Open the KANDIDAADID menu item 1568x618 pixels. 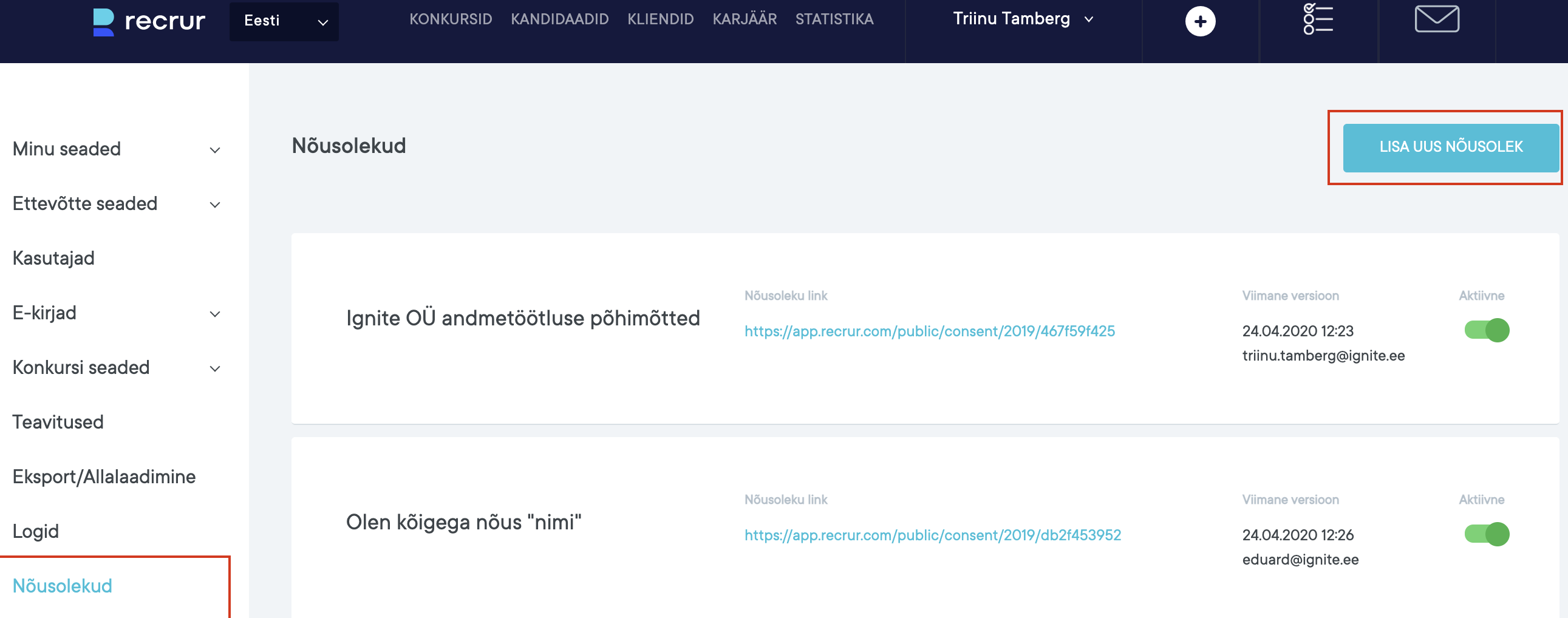coord(559,19)
